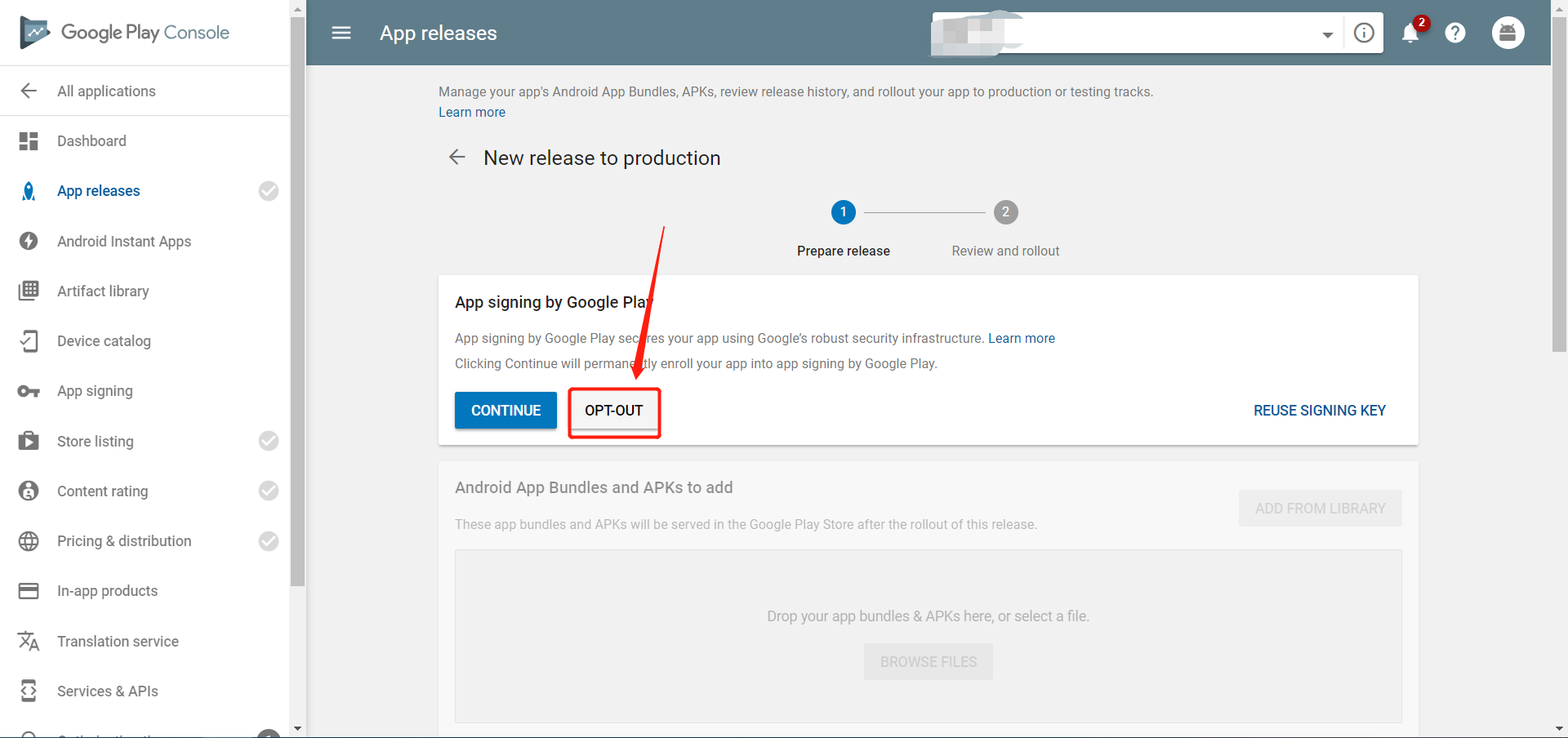Click the Content rating completed checkmark
This screenshot has width=1568, height=738.
pos(269,491)
